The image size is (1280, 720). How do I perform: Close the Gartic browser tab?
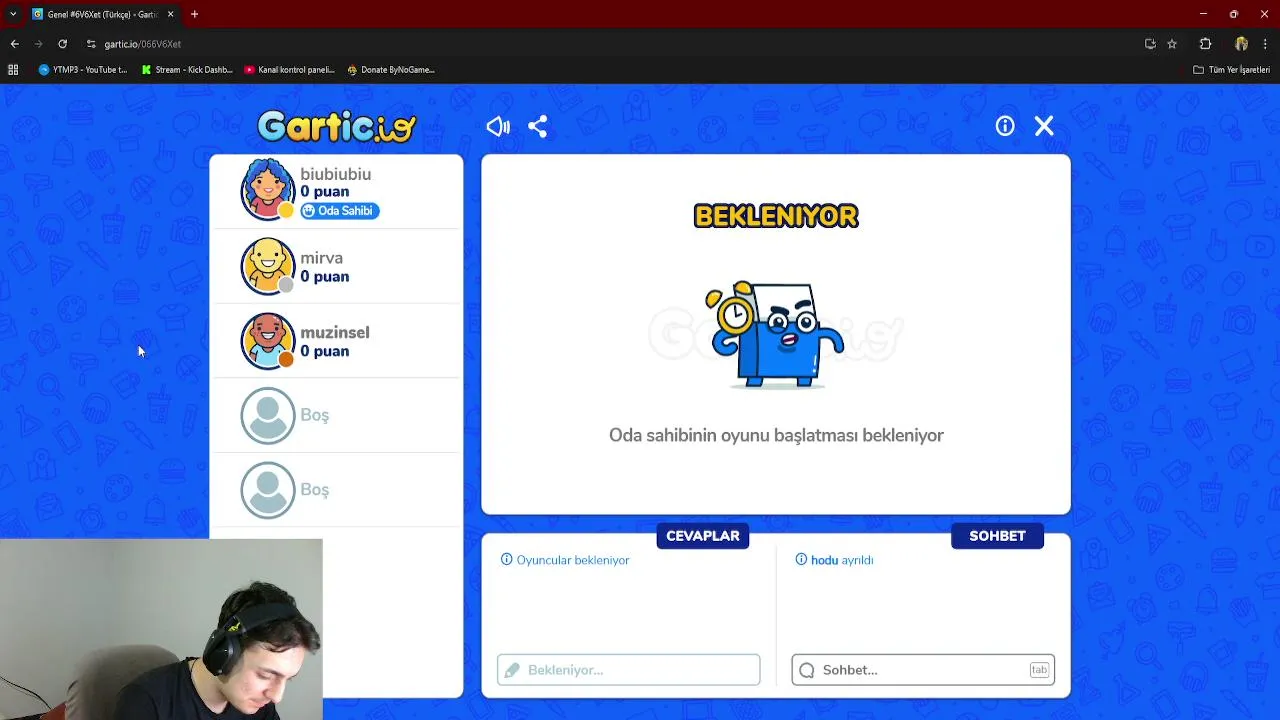click(170, 14)
